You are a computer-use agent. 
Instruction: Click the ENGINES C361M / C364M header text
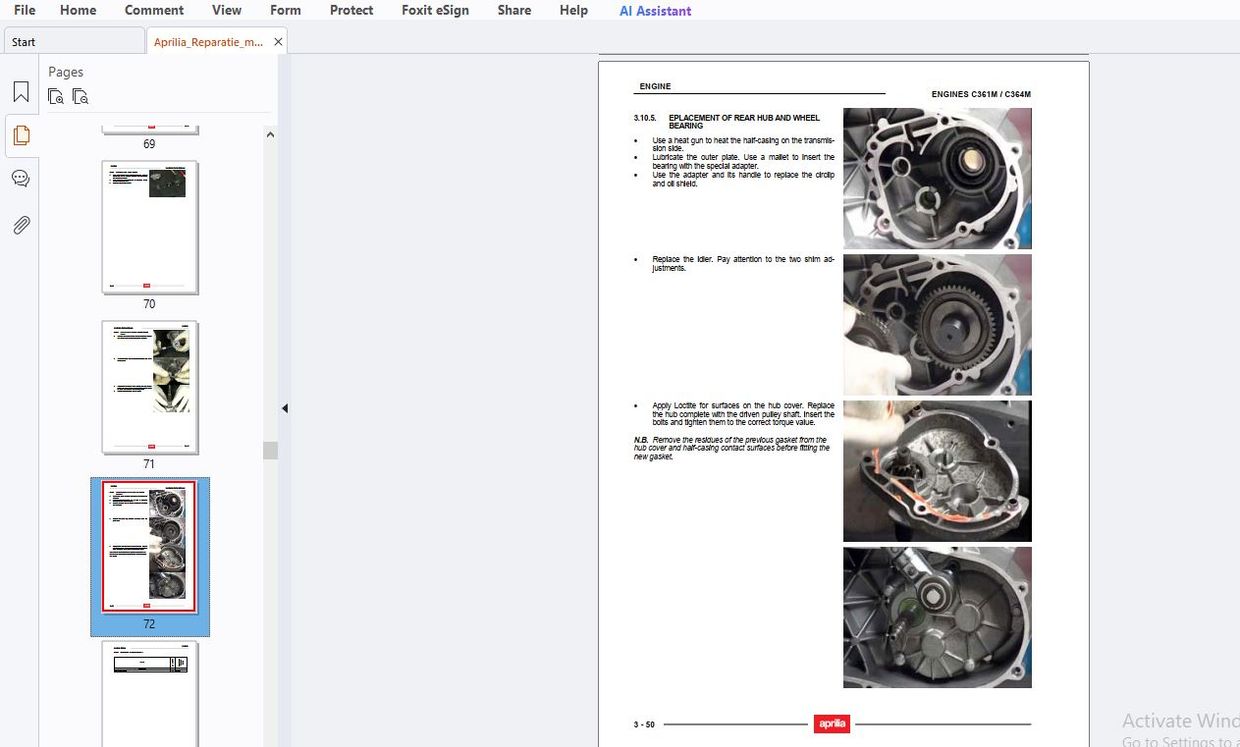(x=981, y=94)
